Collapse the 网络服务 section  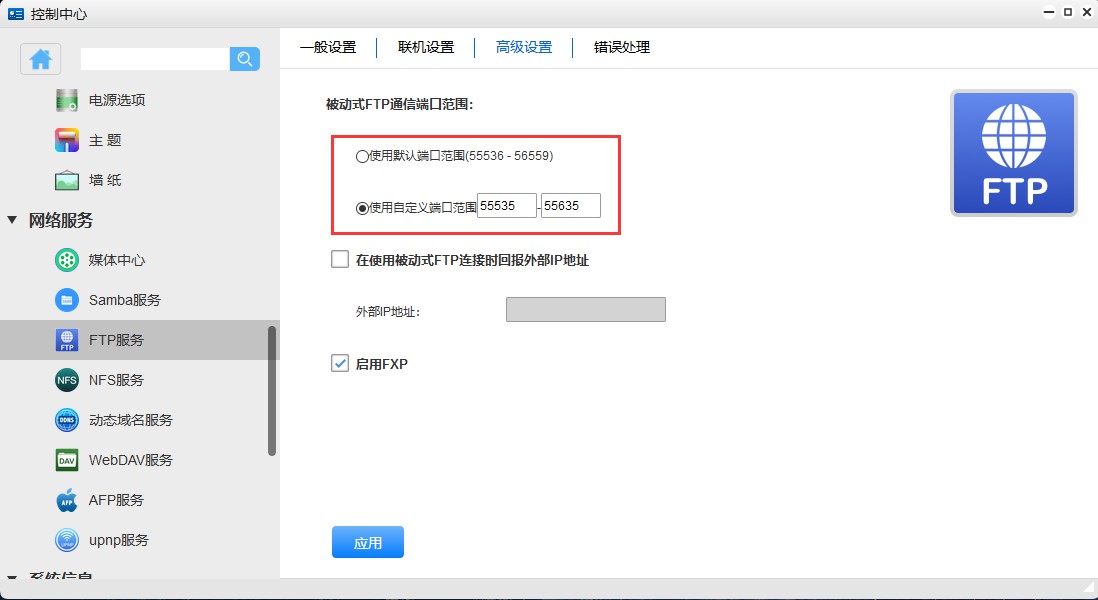(x=13, y=220)
